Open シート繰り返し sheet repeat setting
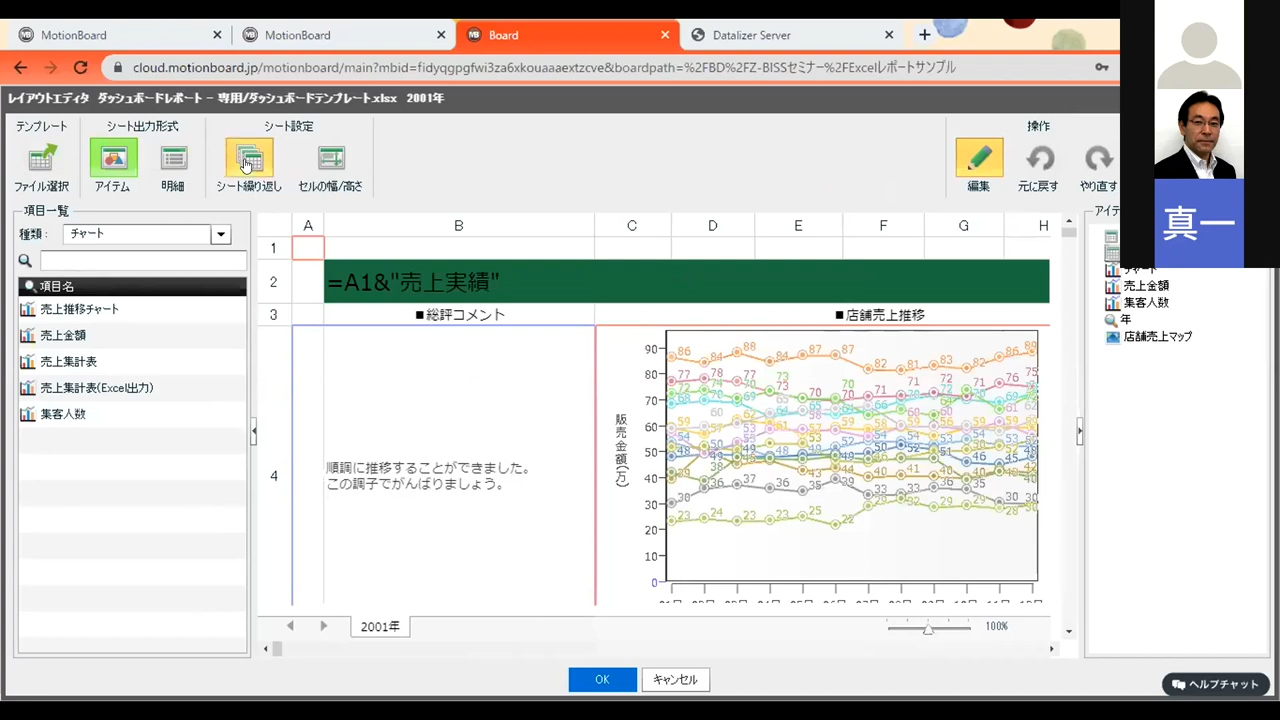Screen dimensions: 1280x720 pos(249,167)
